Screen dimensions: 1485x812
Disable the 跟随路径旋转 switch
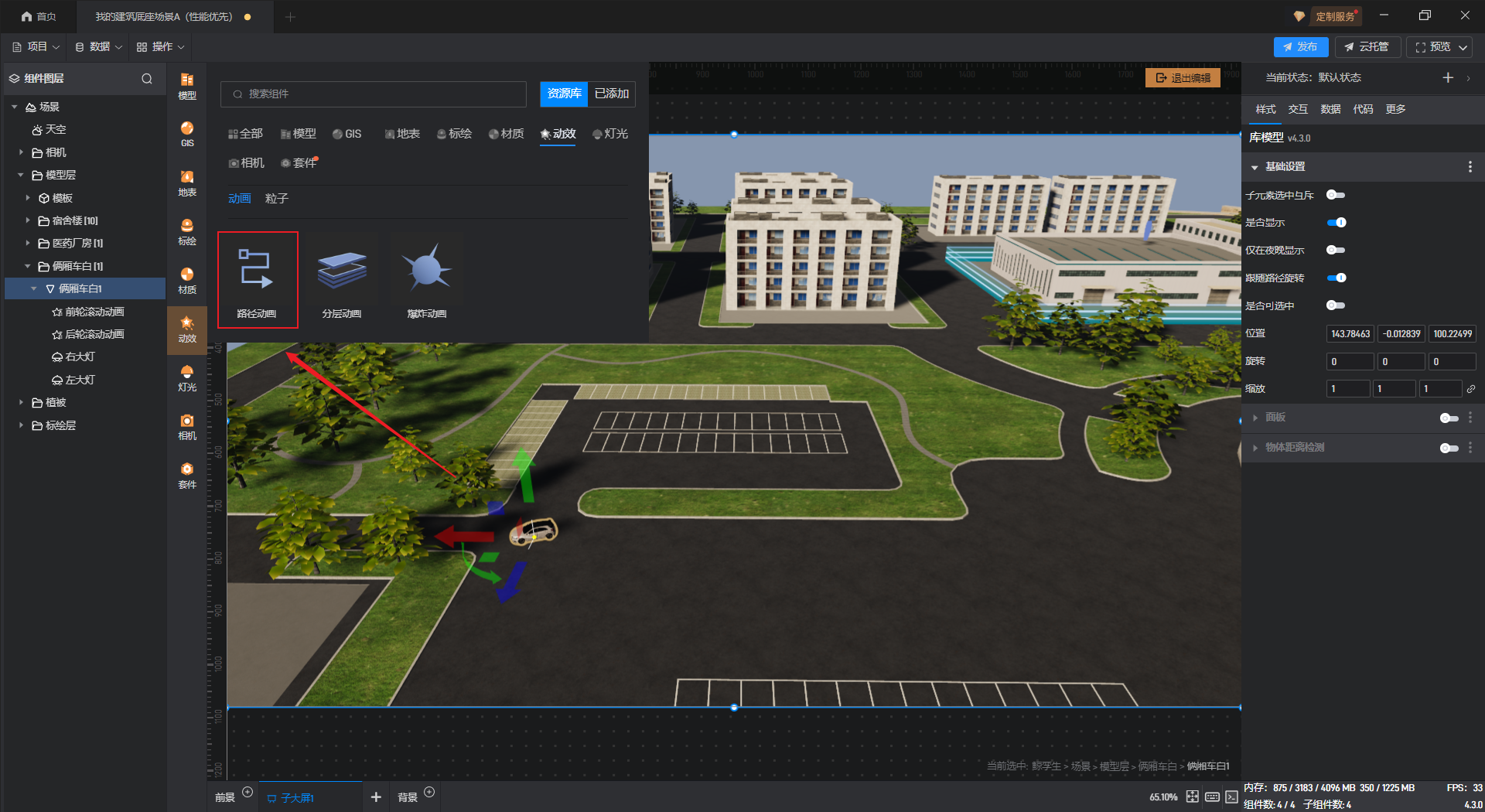point(1336,278)
